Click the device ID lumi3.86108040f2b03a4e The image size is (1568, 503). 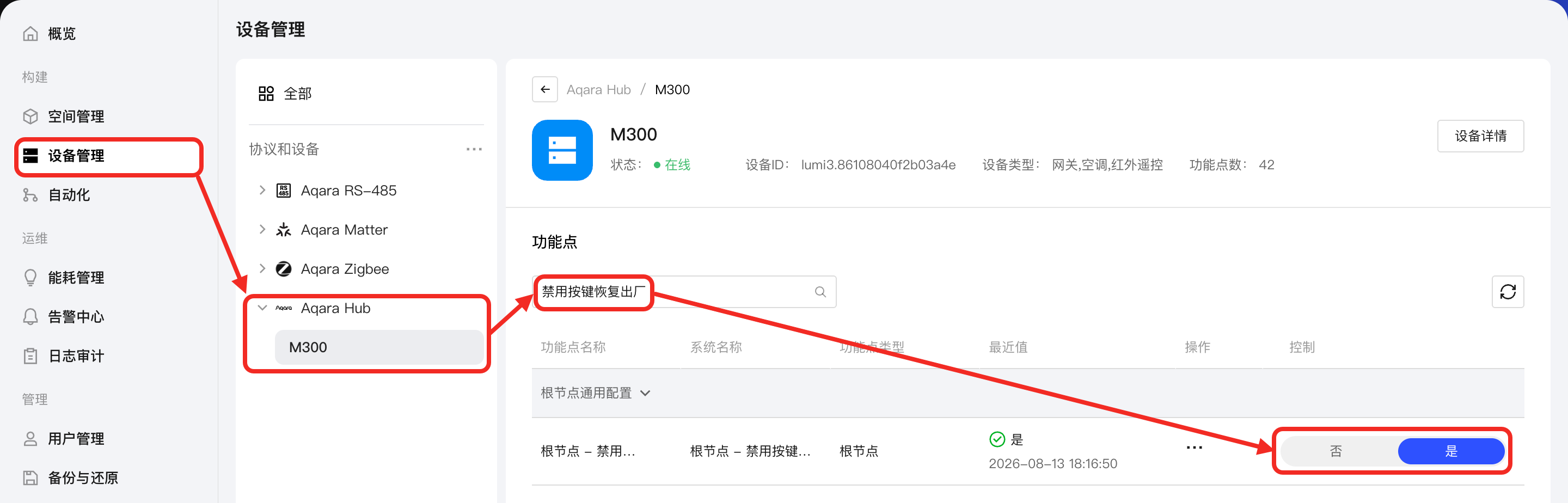click(x=878, y=165)
